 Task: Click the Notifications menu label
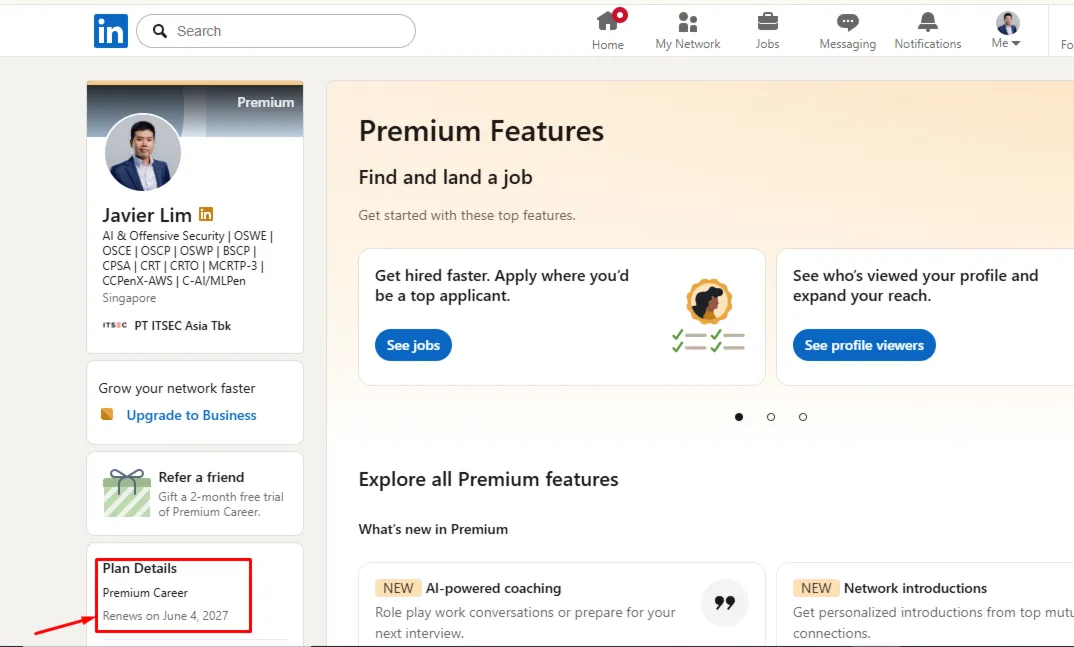point(927,44)
